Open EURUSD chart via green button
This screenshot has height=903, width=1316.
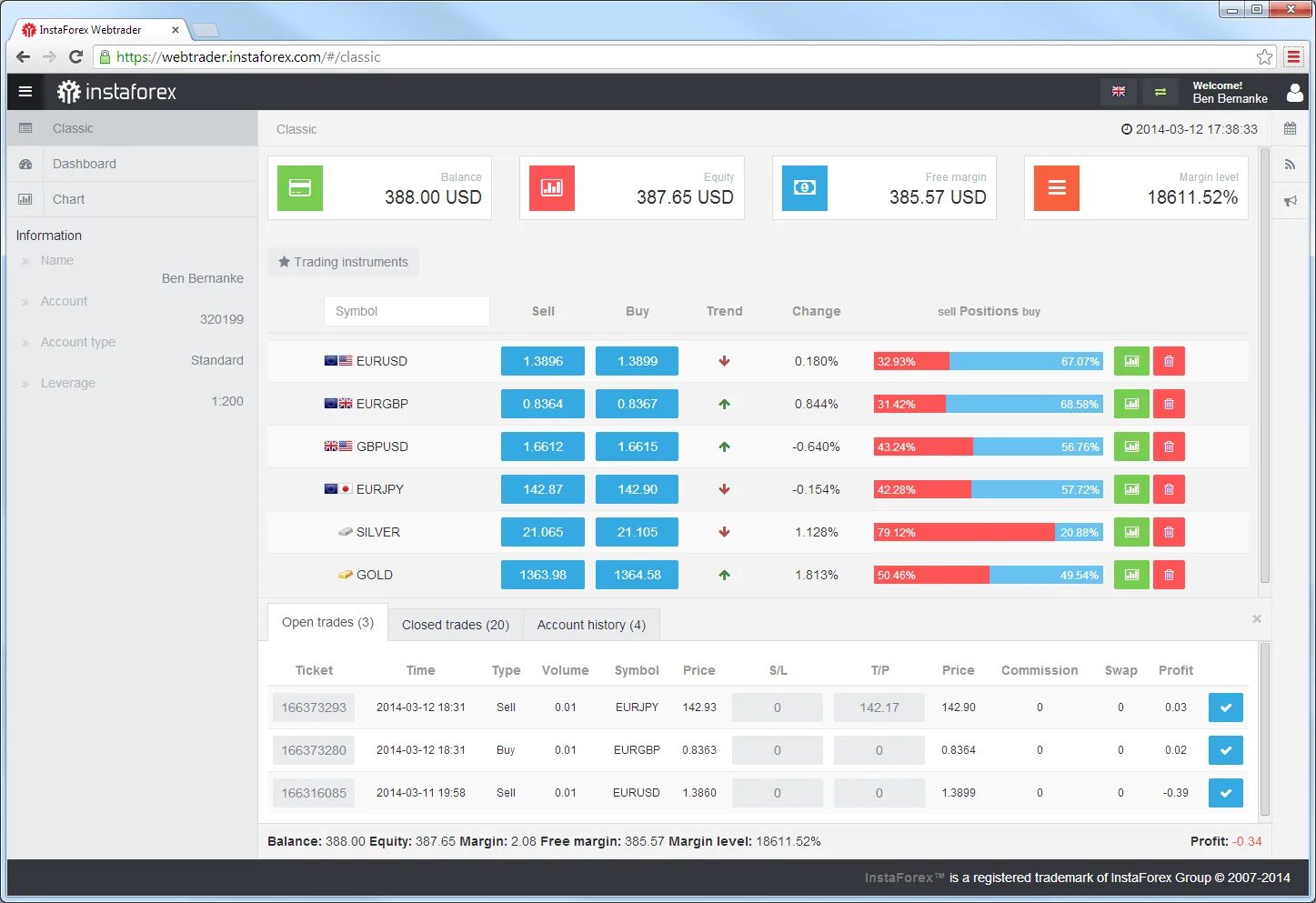1131,361
